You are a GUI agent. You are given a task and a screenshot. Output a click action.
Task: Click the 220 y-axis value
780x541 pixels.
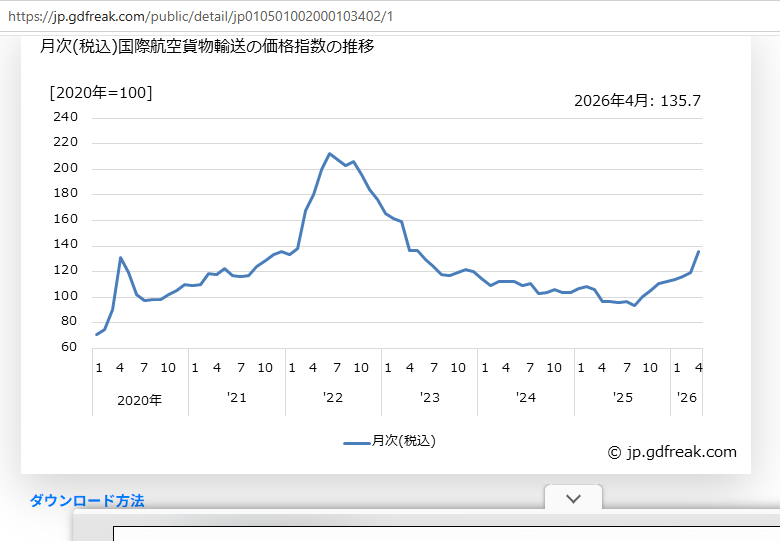coord(66,142)
